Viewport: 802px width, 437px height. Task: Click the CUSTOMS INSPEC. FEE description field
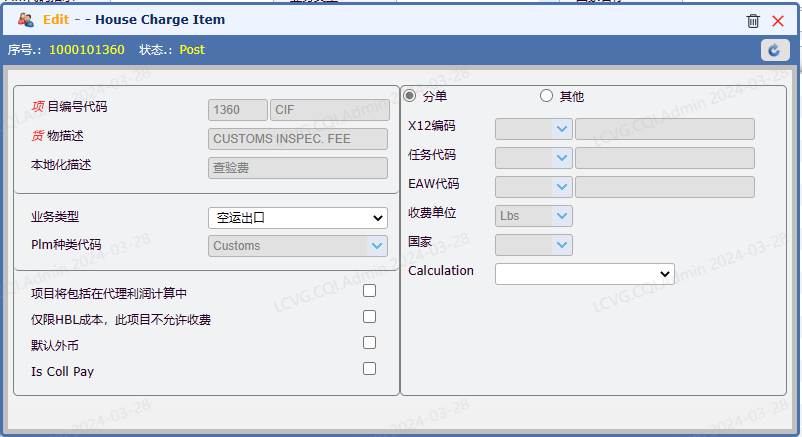click(298, 139)
